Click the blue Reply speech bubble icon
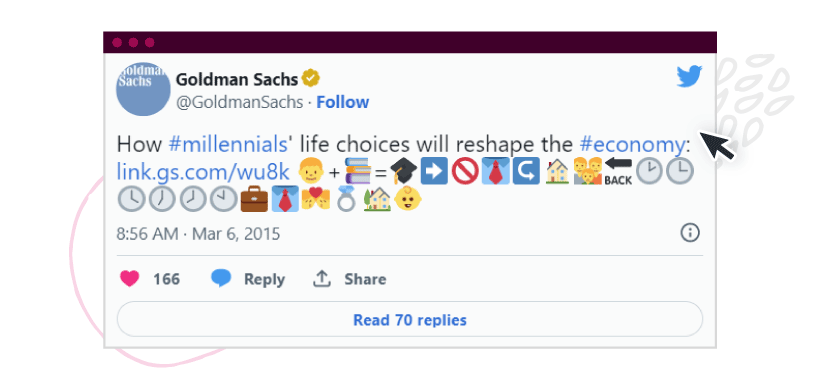Image resolution: width=820 pixels, height=379 pixels. (x=221, y=279)
